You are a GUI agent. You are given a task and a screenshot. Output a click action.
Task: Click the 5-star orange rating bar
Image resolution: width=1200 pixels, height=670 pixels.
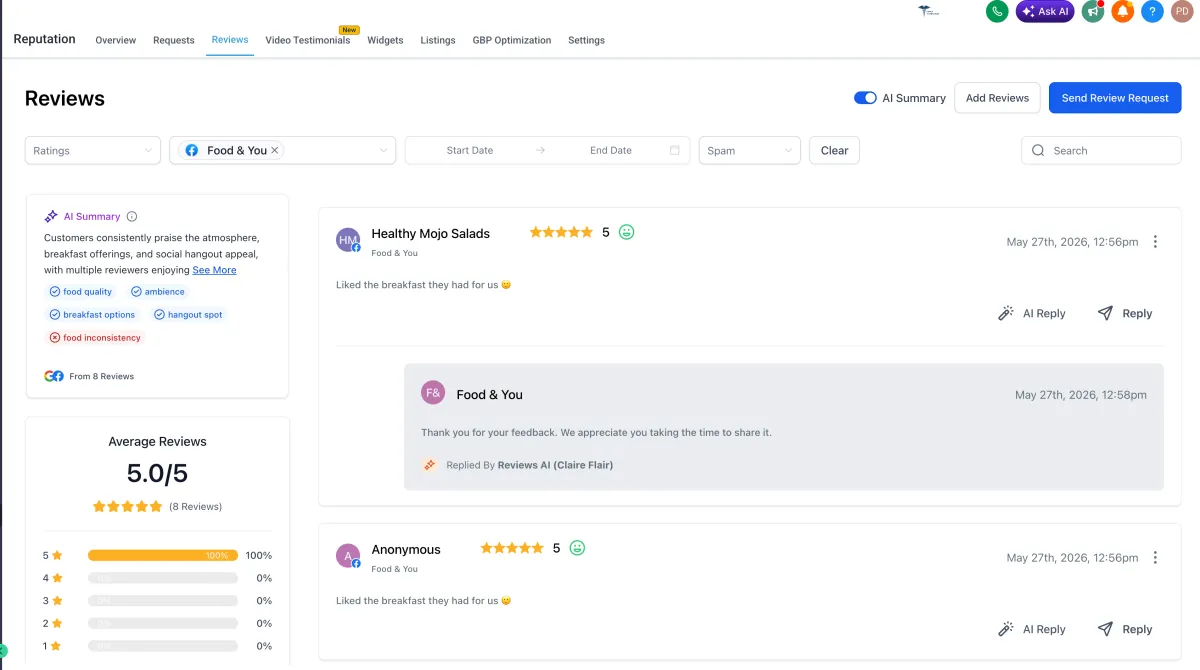coord(163,555)
